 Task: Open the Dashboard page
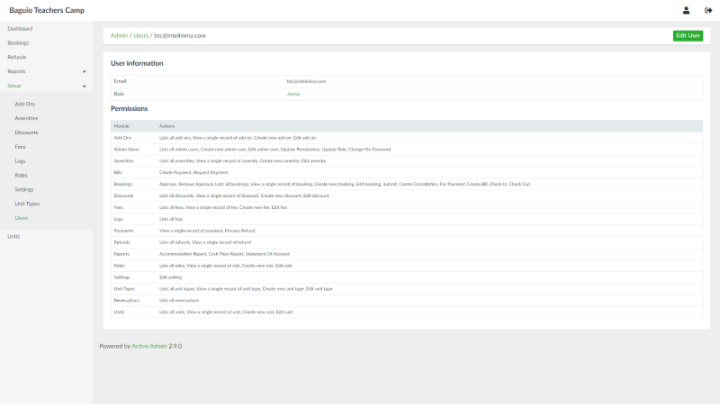point(20,29)
